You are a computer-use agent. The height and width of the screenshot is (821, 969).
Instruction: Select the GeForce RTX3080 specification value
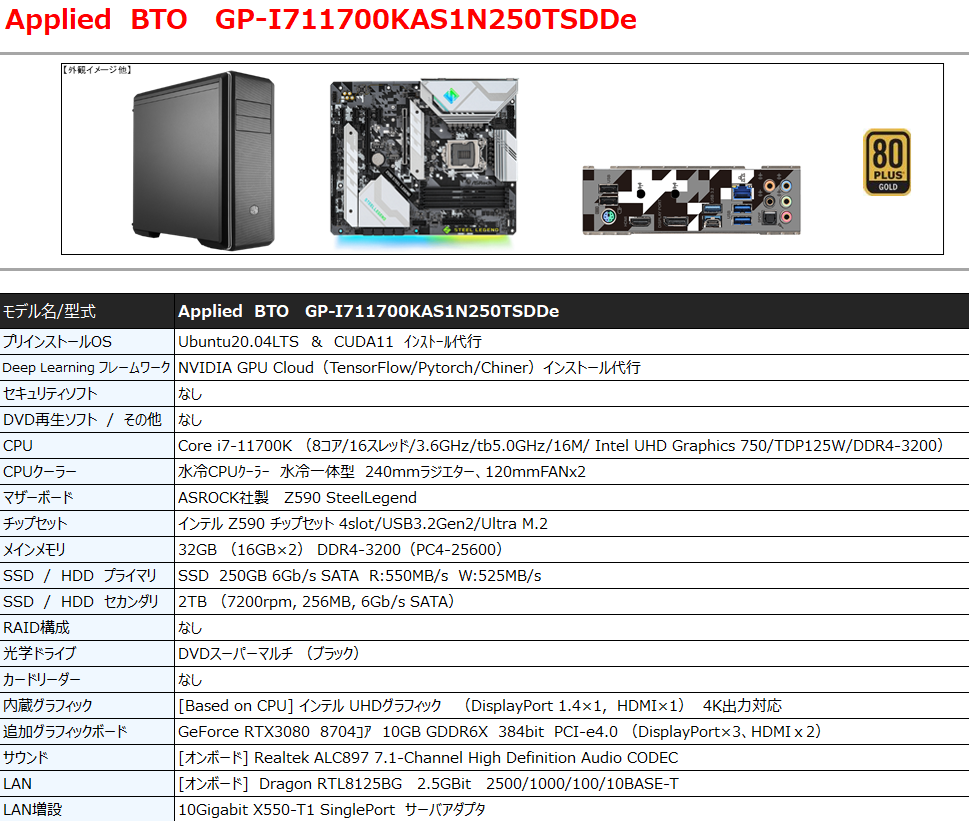(x=500, y=731)
